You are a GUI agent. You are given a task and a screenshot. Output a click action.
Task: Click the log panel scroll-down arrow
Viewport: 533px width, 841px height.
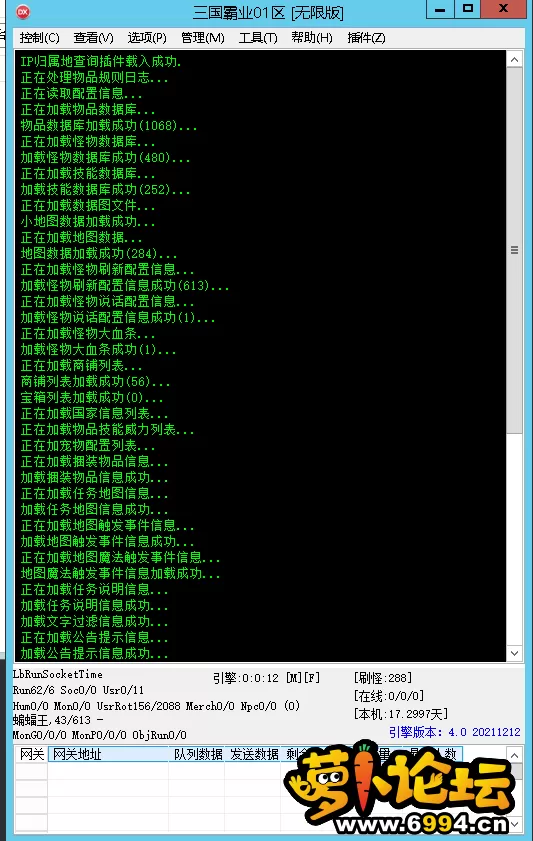[x=514, y=653]
